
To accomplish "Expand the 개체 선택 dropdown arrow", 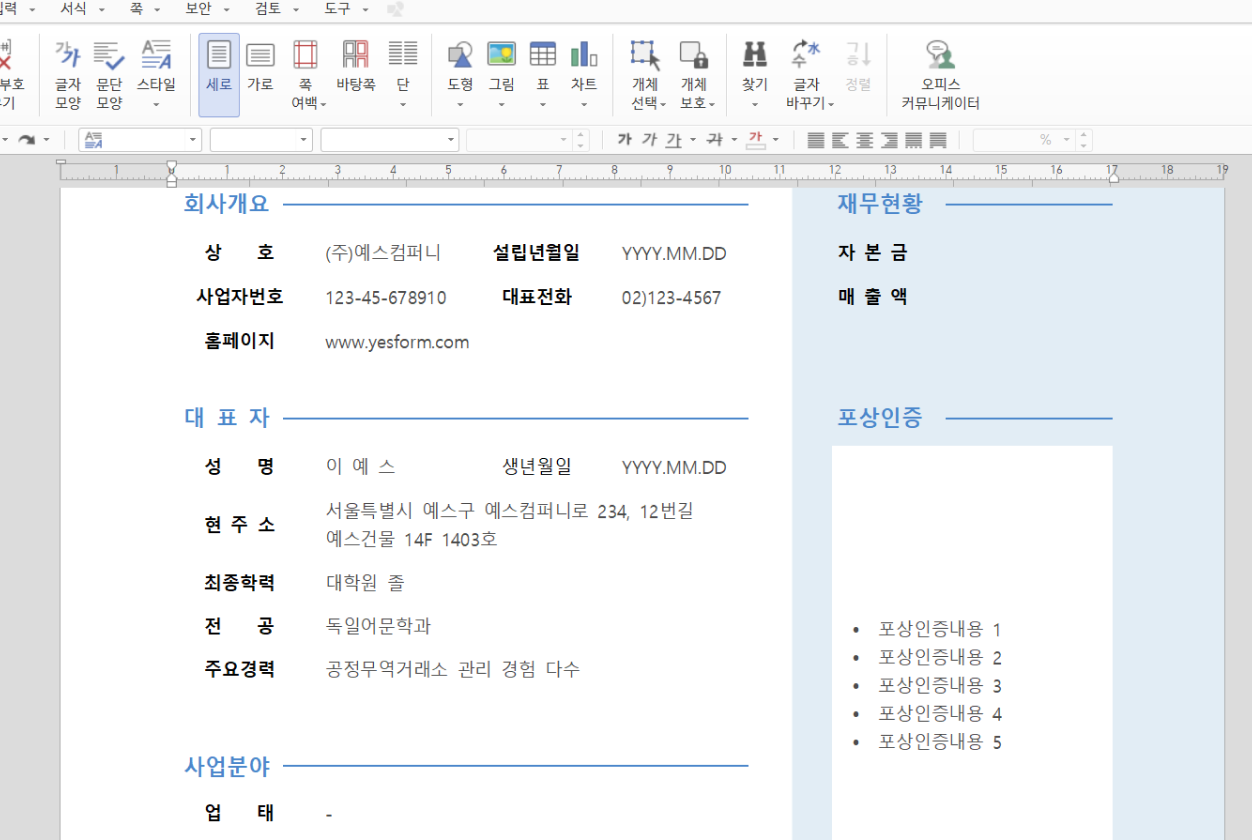I will coord(663,104).
